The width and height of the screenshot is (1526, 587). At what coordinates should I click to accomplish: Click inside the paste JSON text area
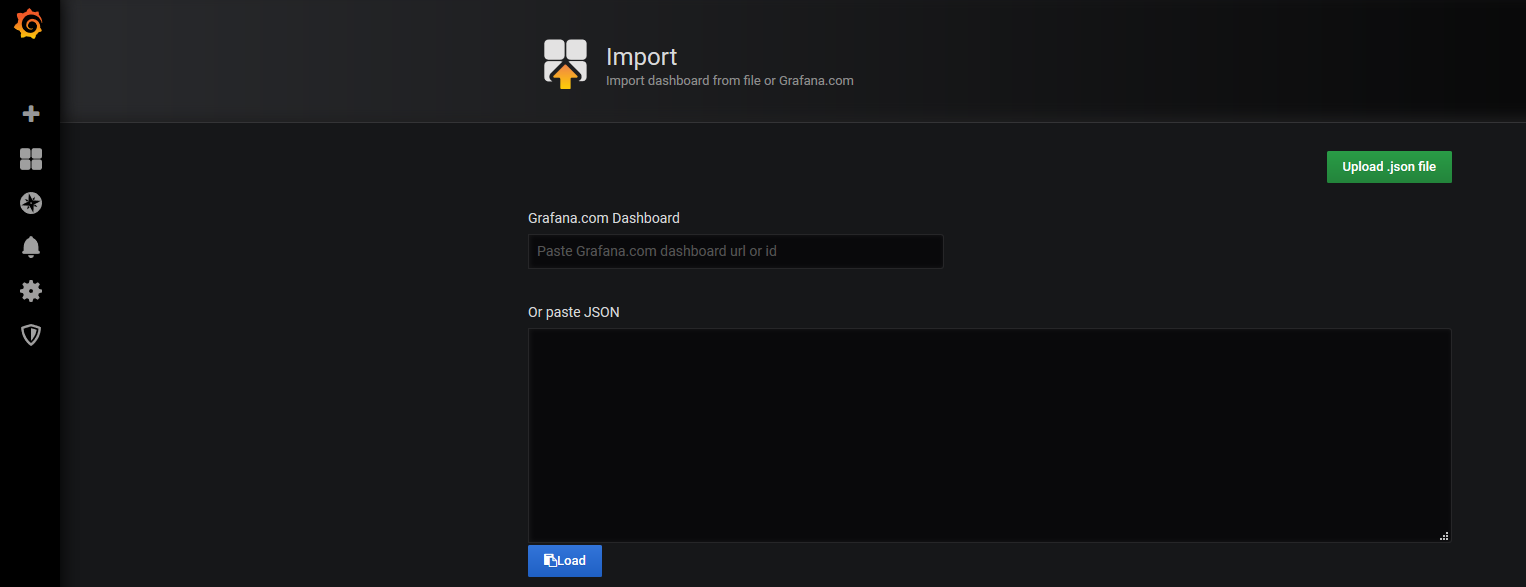pyautogui.click(x=989, y=435)
